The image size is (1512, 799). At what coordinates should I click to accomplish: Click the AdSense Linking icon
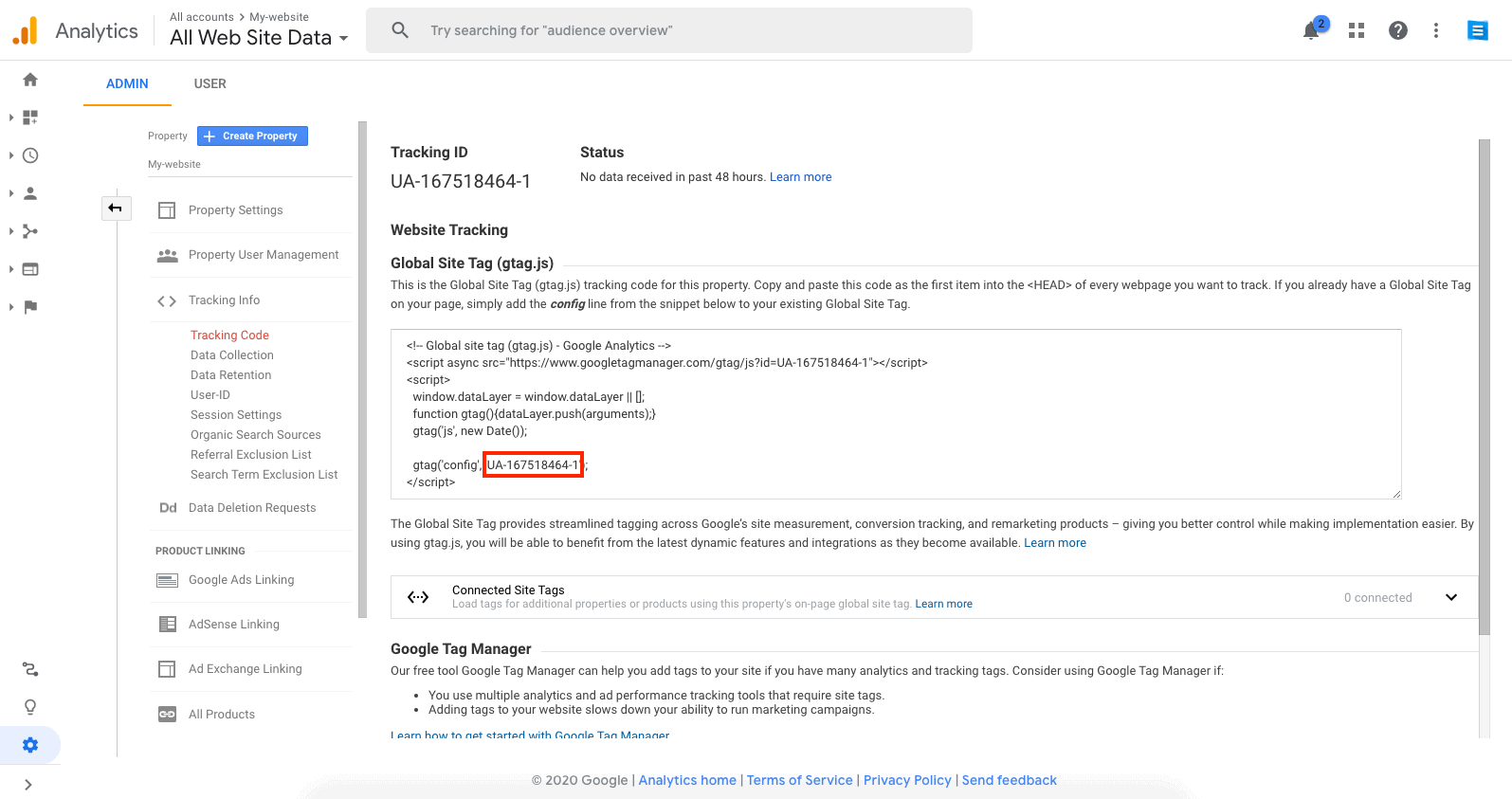coord(167,625)
